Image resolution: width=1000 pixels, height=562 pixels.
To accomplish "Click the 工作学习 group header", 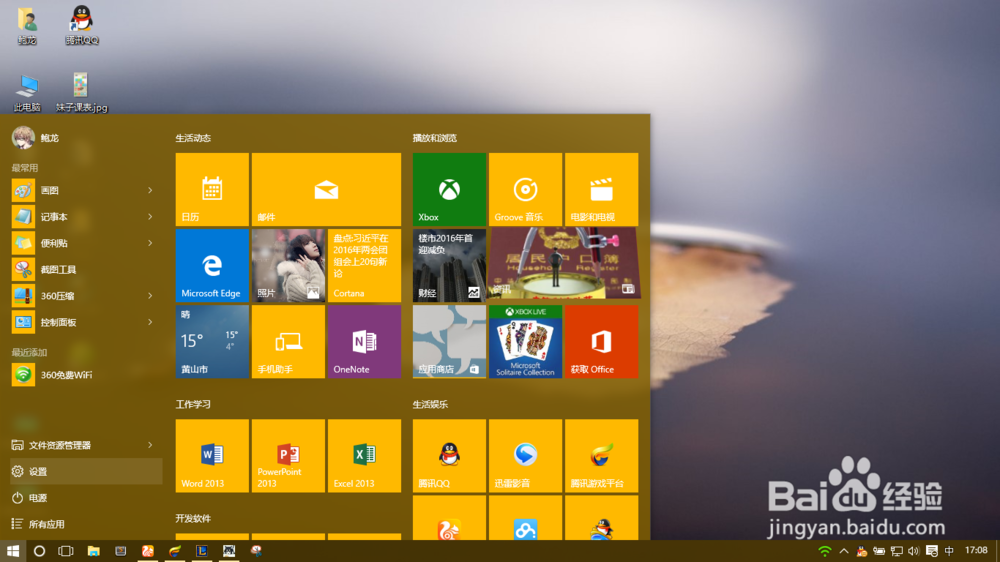I will point(193,404).
